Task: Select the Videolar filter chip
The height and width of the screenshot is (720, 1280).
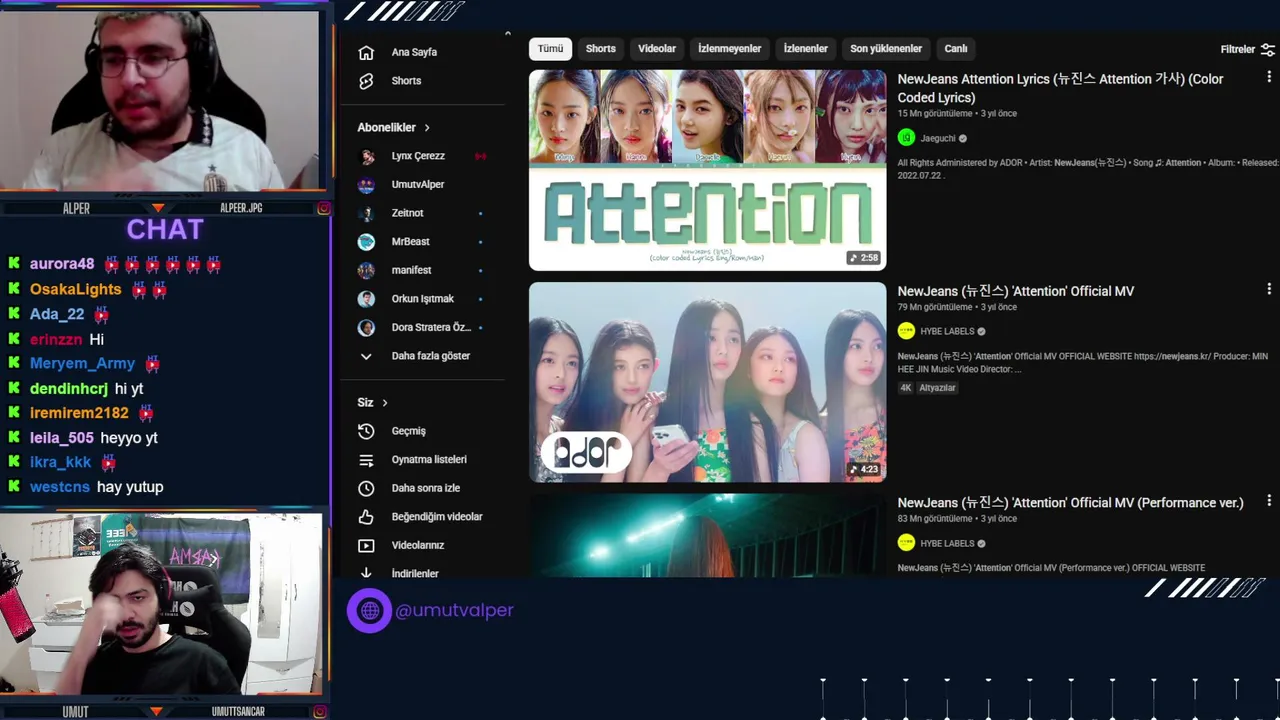Action: (657, 49)
